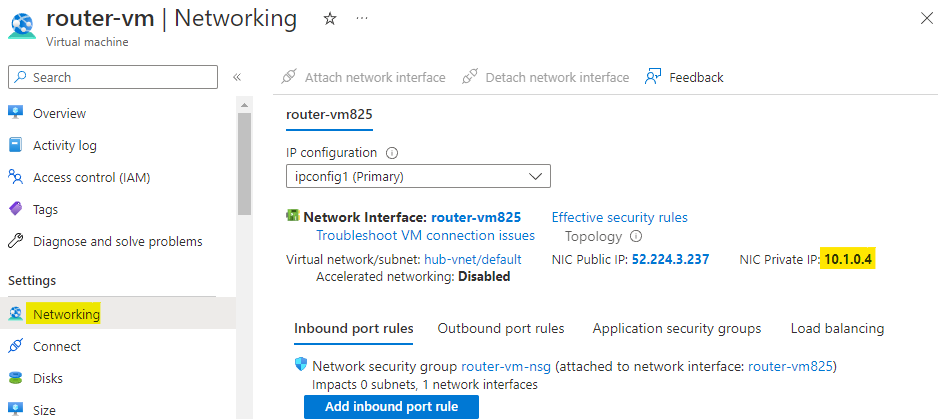Collapse the sidebar with the chevron icon
Screen dimensions: 938x419
pyautogui.click(x=237, y=77)
